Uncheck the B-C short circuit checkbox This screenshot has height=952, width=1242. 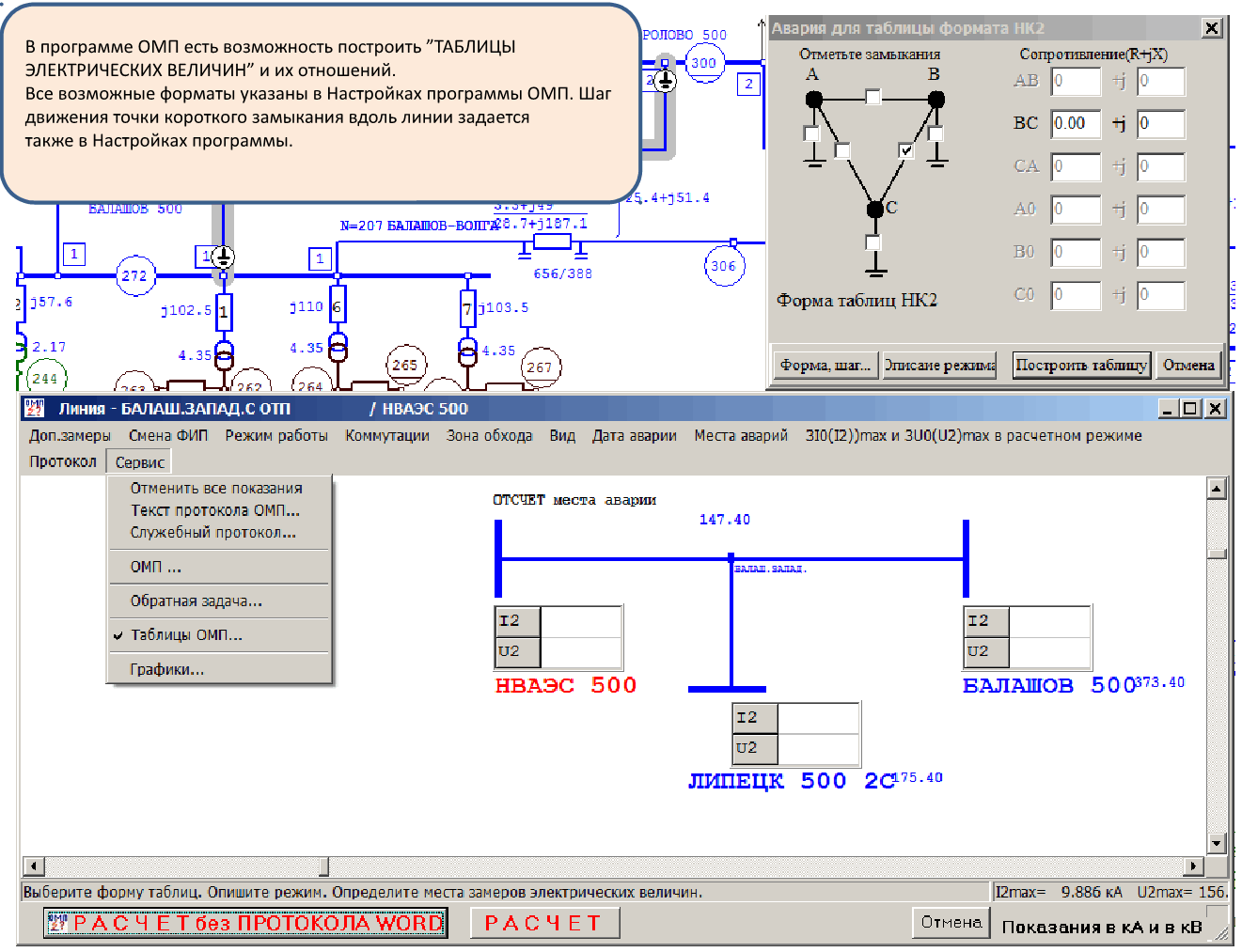coord(905,150)
